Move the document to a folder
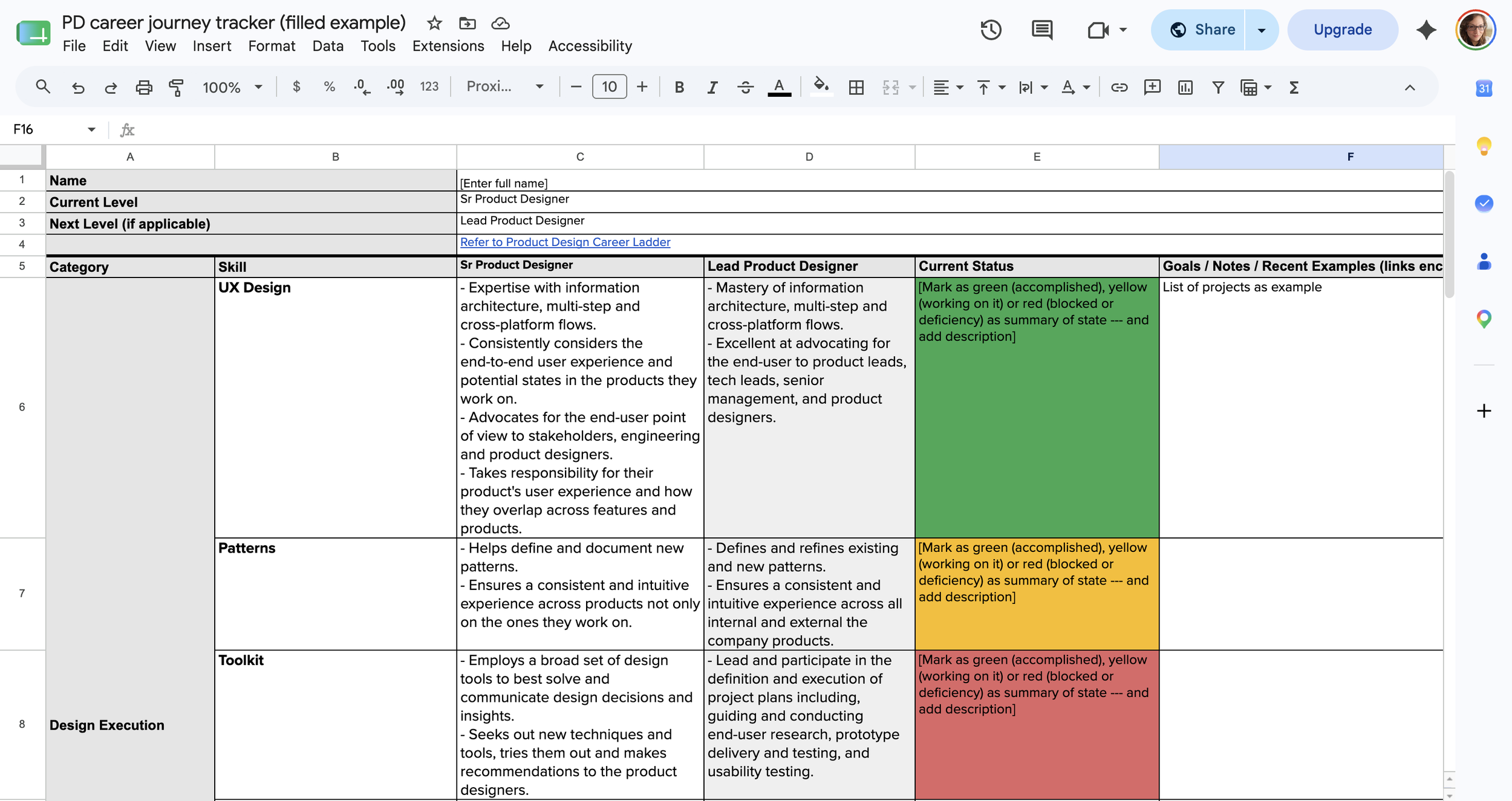The image size is (1512, 801). click(468, 24)
